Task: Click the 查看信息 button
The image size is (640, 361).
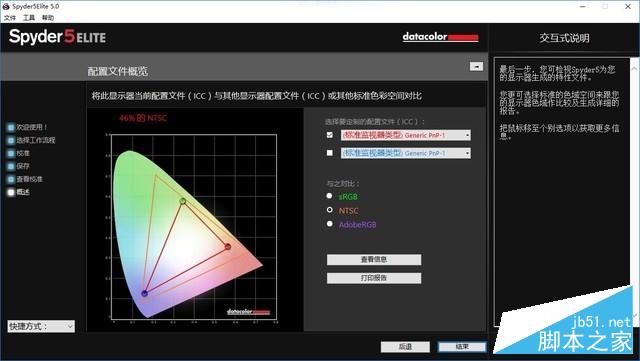Action: (374, 260)
